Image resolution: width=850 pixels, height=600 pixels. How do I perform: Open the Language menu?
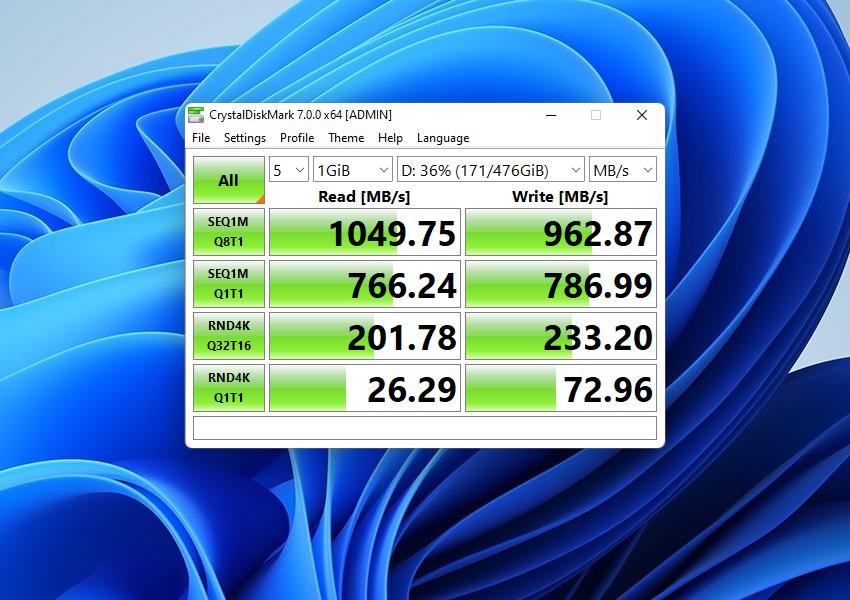click(x=443, y=138)
